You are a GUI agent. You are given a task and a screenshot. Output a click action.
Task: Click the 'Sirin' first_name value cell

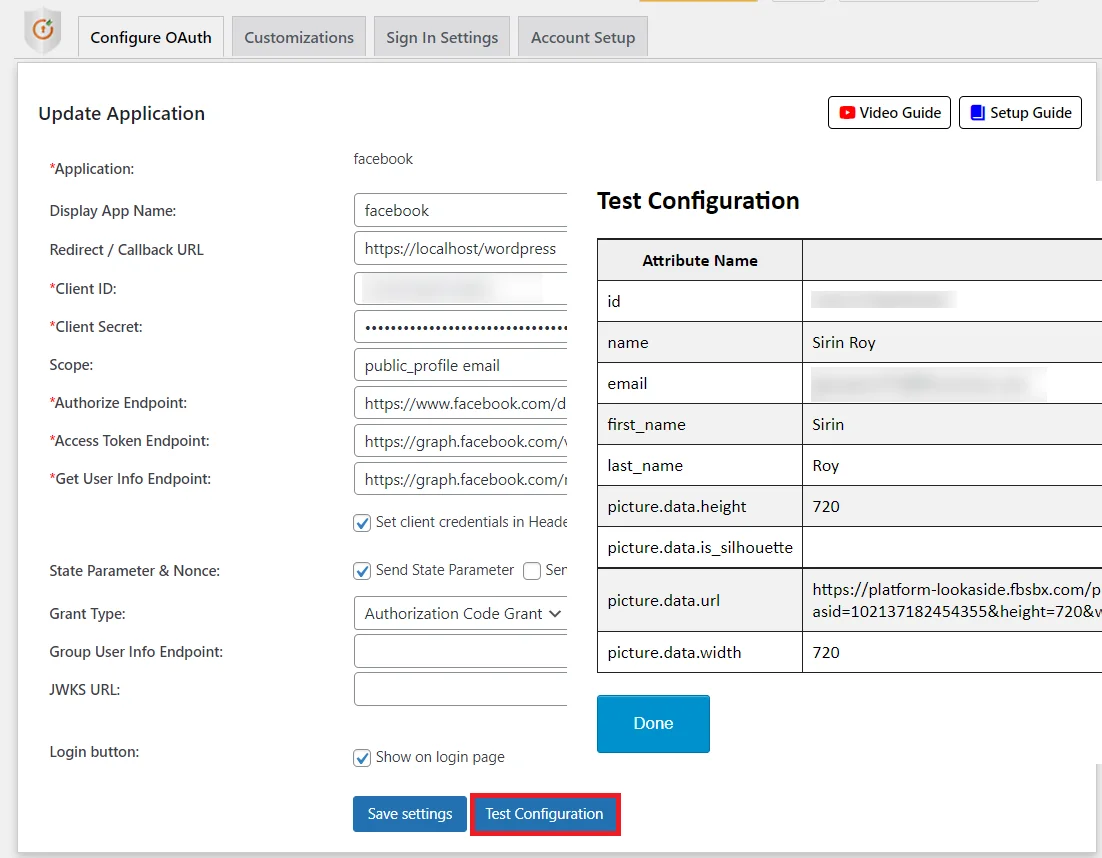952,424
